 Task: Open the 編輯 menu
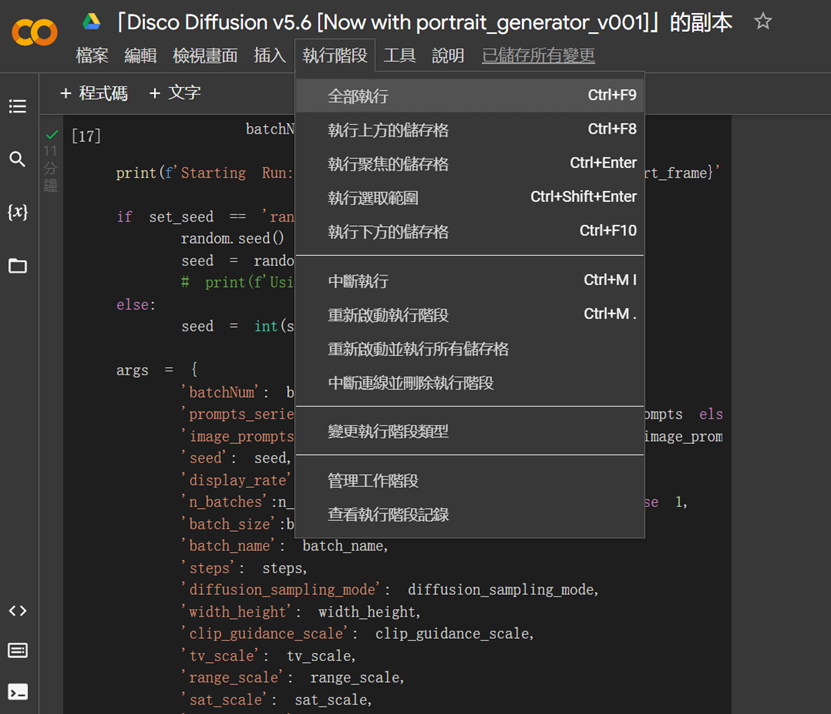click(x=140, y=55)
